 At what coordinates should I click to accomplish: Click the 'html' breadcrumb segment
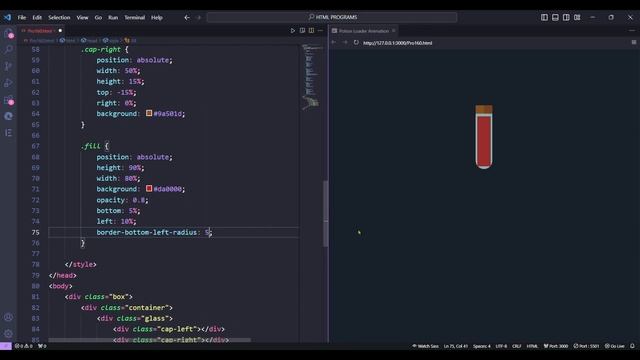tap(68, 40)
